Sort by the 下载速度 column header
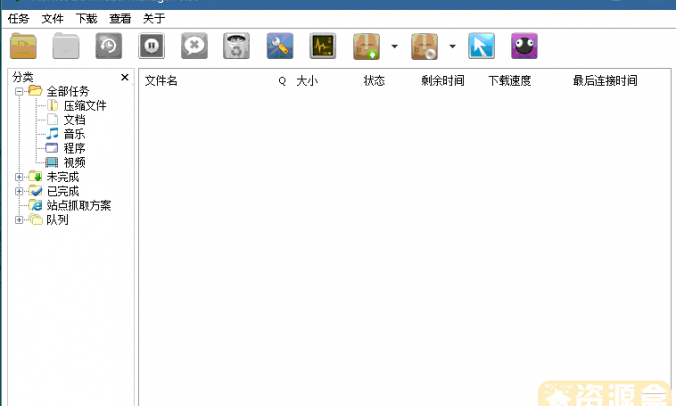This screenshot has height=406, width=676. [x=510, y=81]
